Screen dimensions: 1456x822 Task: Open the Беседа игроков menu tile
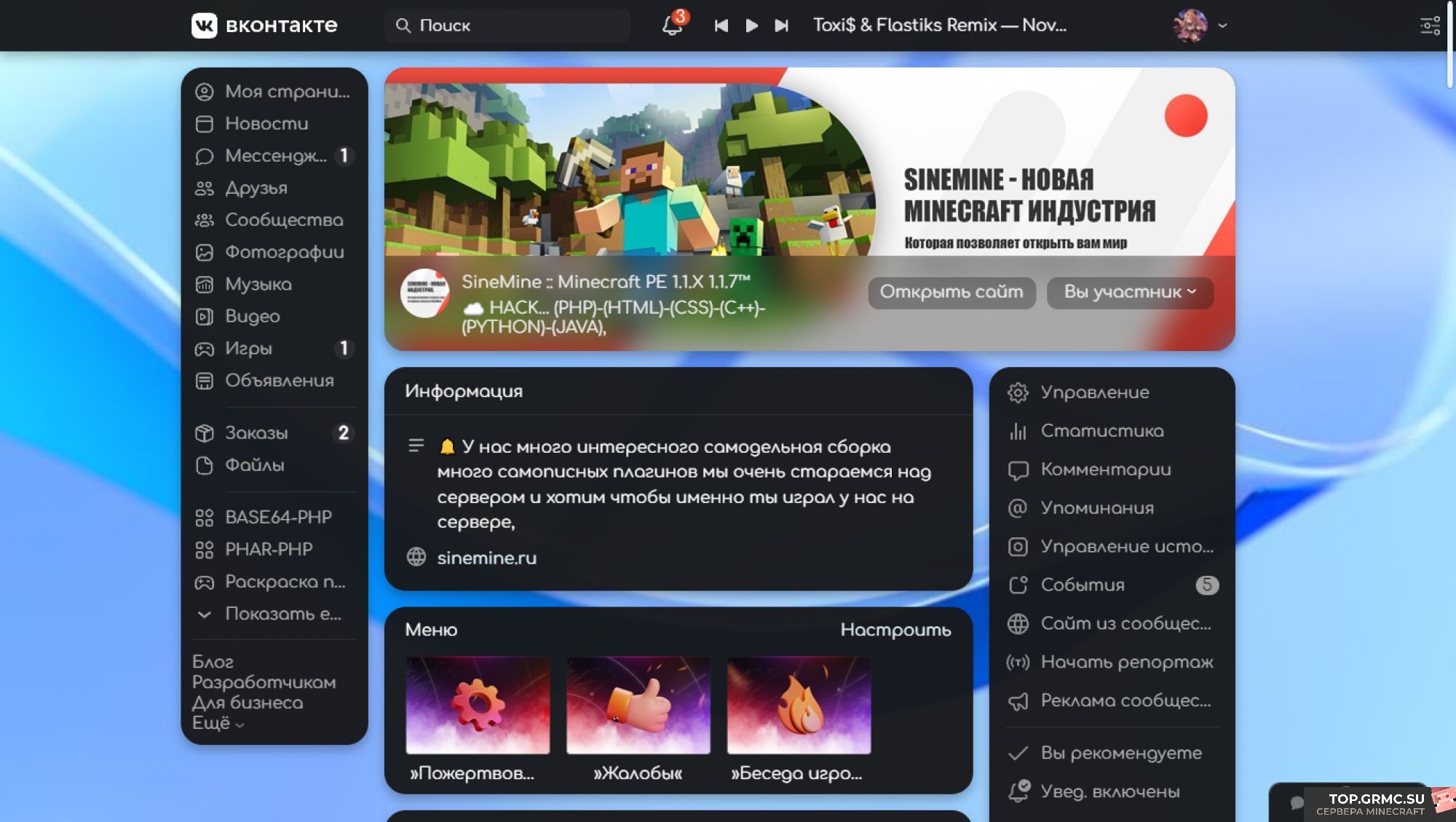[799, 719]
